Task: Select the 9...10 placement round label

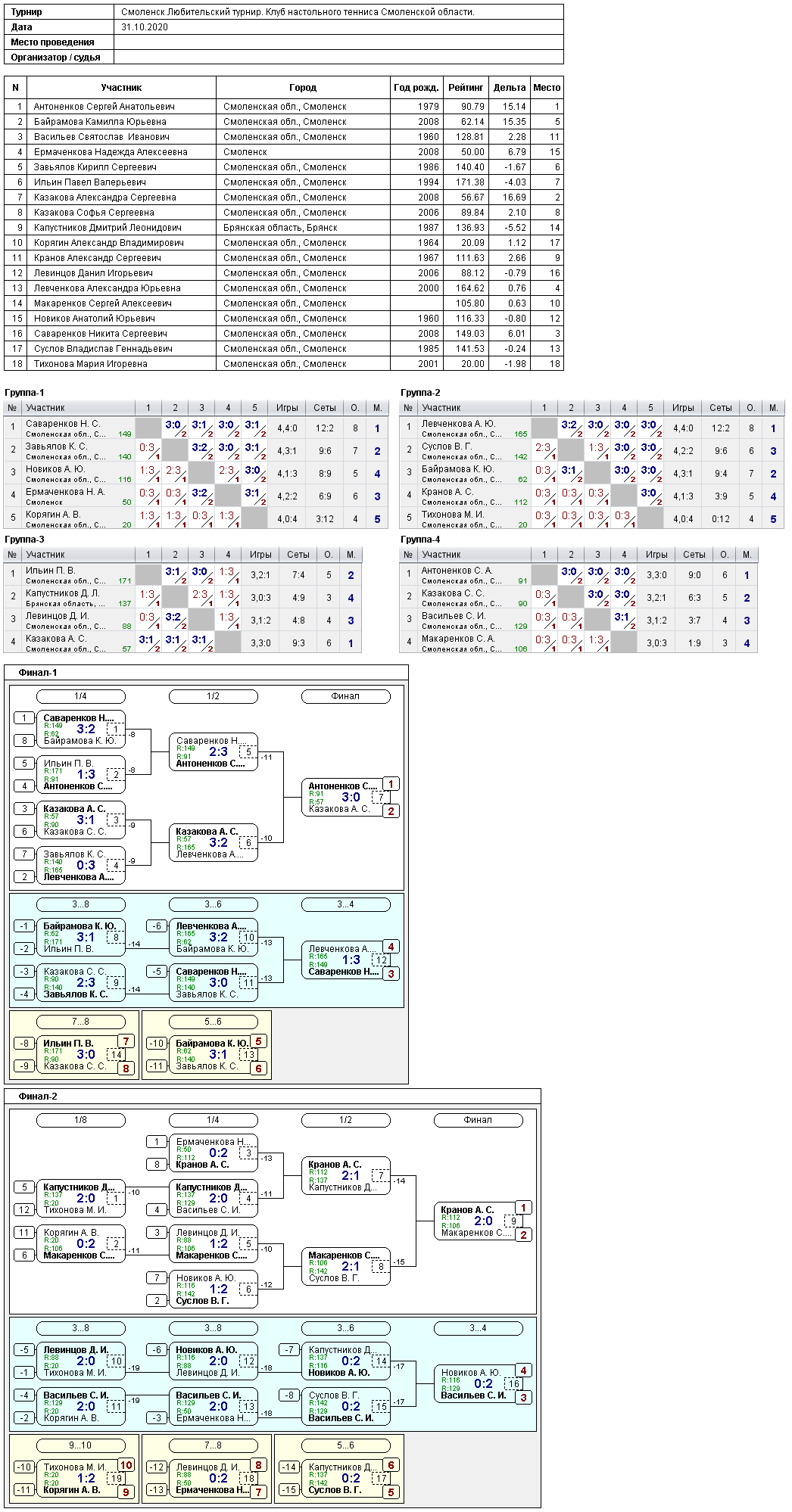Action: point(80,1445)
